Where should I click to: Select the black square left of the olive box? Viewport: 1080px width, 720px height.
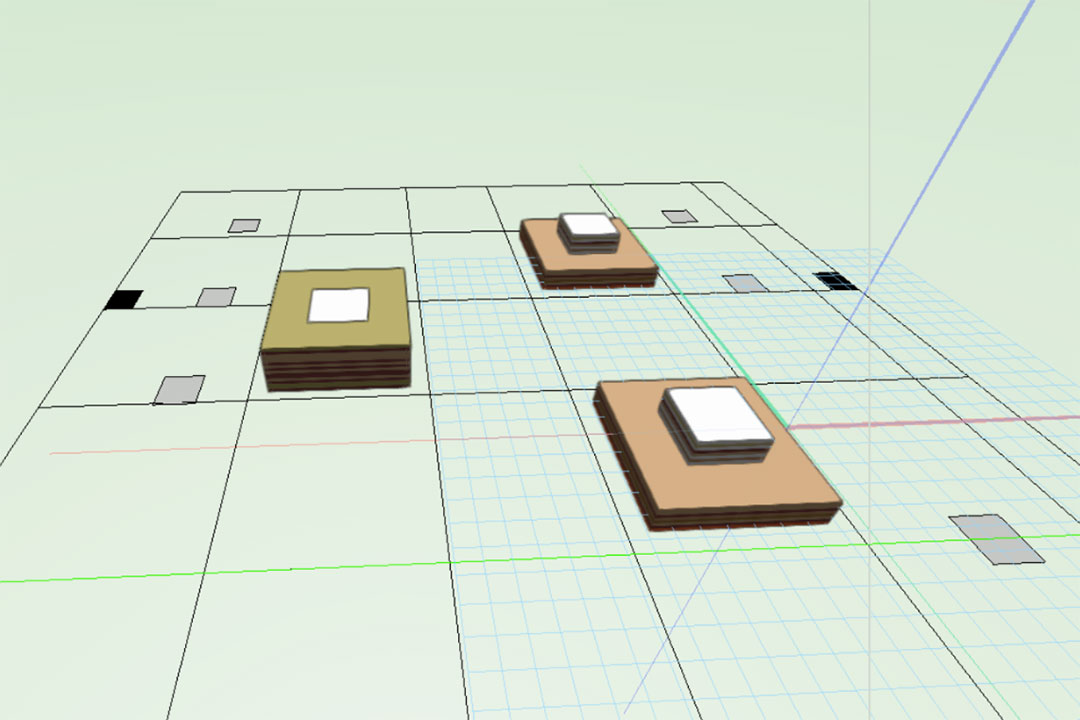point(124,299)
